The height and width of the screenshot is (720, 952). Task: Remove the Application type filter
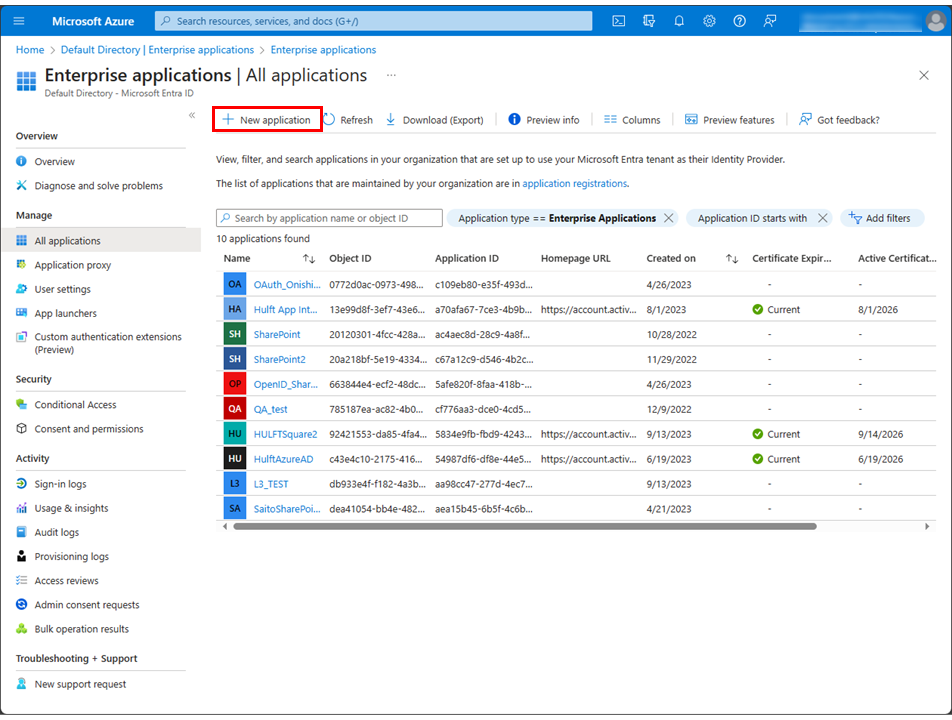[668, 218]
